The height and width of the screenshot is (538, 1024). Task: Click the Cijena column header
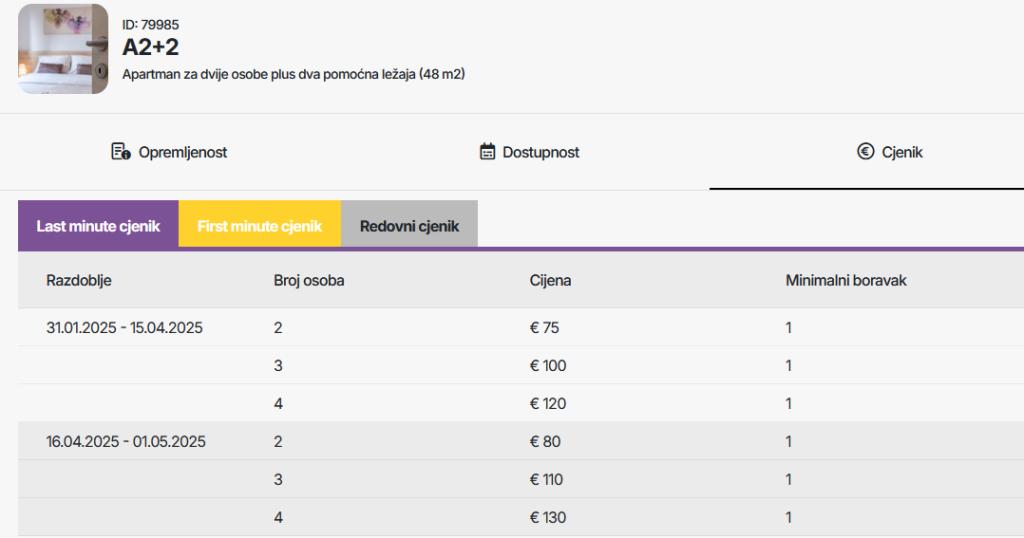[x=550, y=280]
